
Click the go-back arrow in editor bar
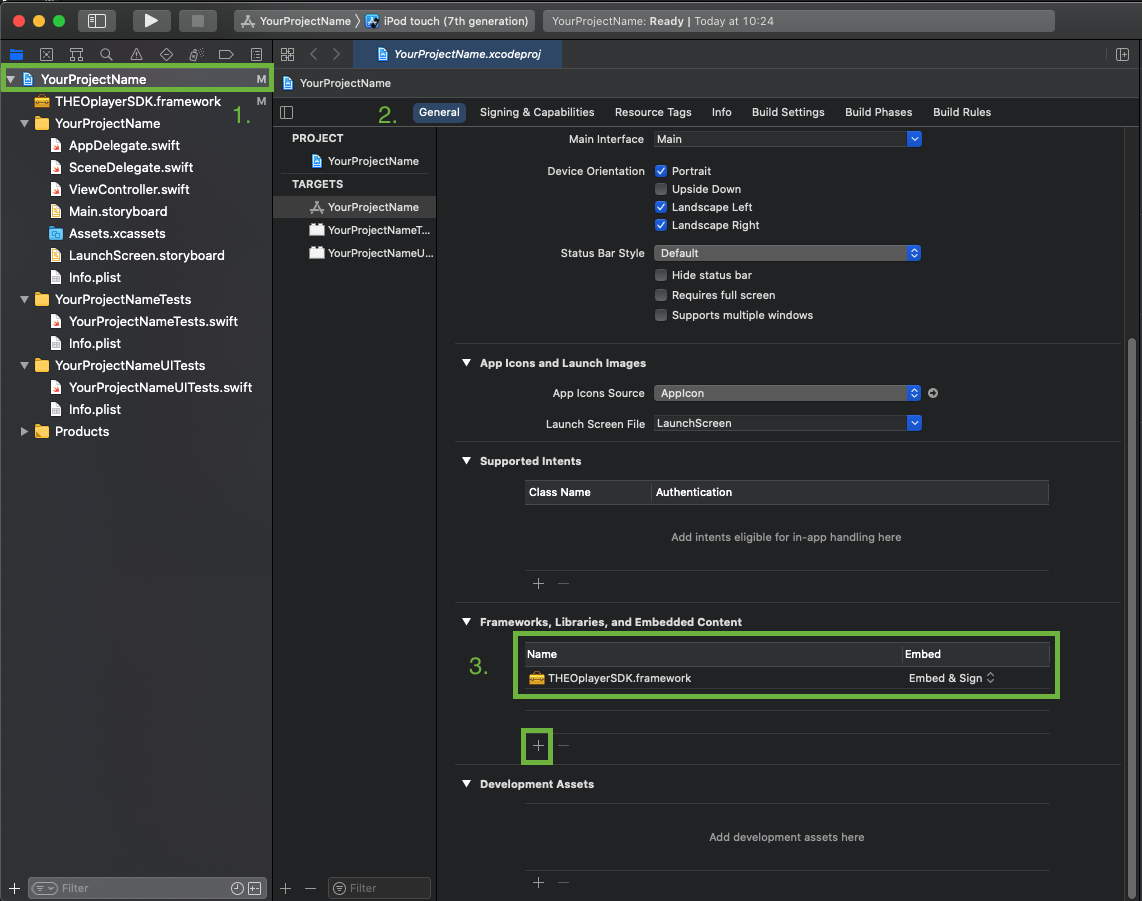314,54
